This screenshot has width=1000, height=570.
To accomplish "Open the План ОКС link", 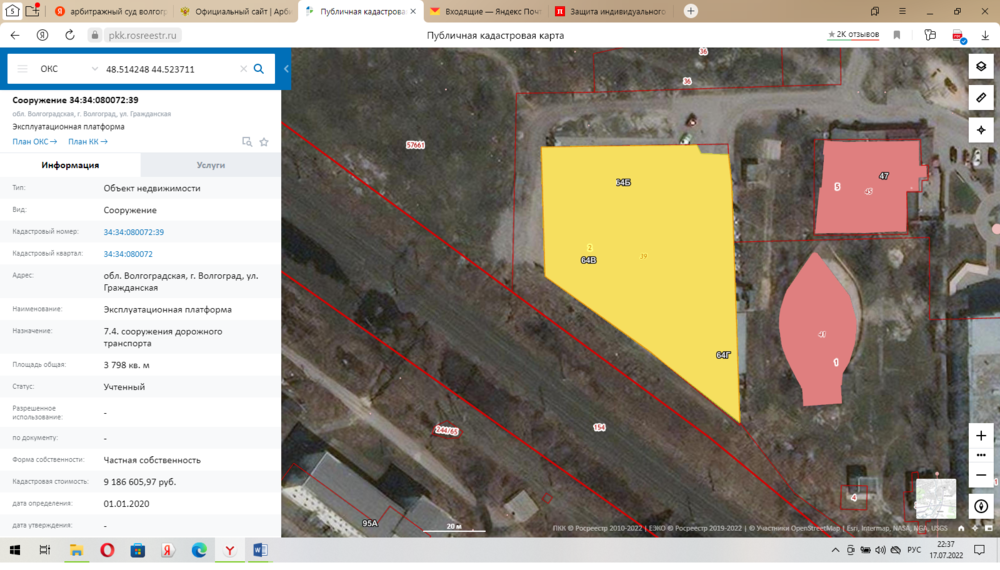I will pyautogui.click(x=34, y=142).
